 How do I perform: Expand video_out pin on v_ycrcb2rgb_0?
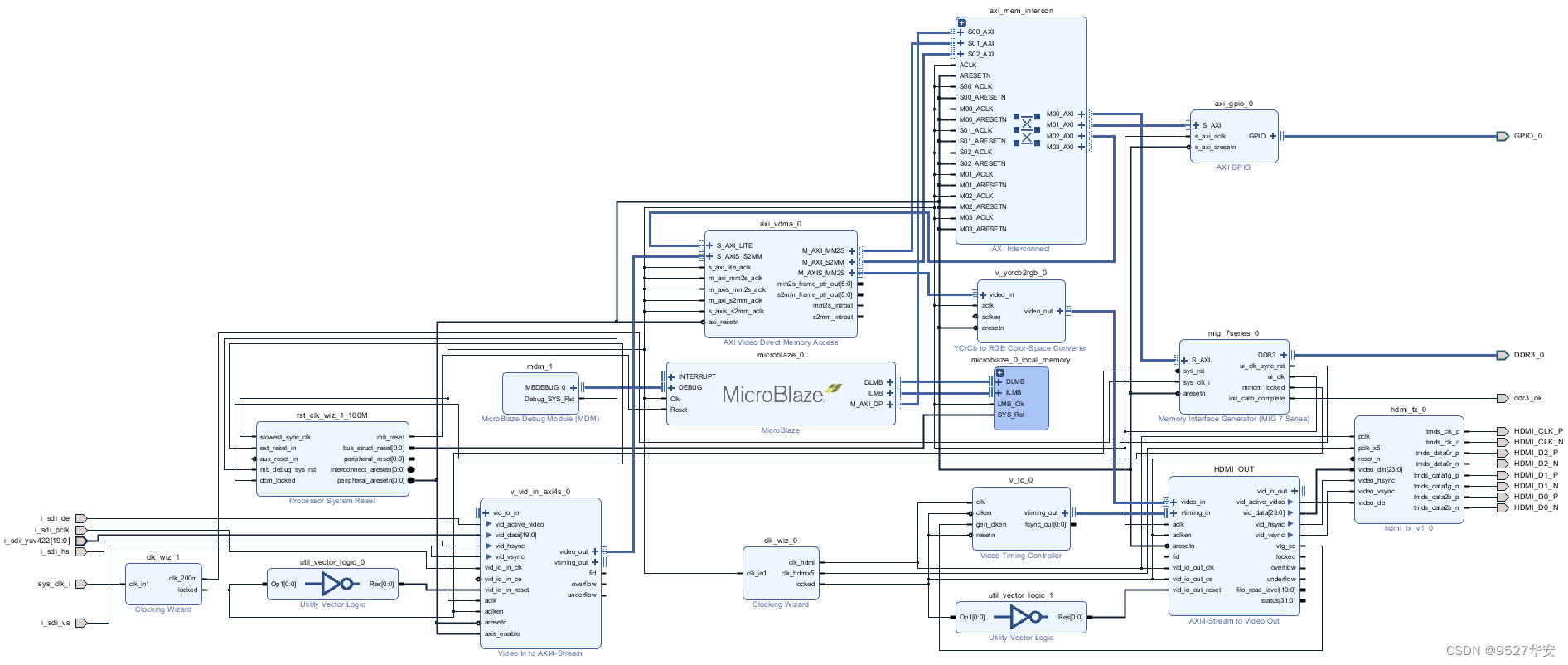click(1060, 311)
